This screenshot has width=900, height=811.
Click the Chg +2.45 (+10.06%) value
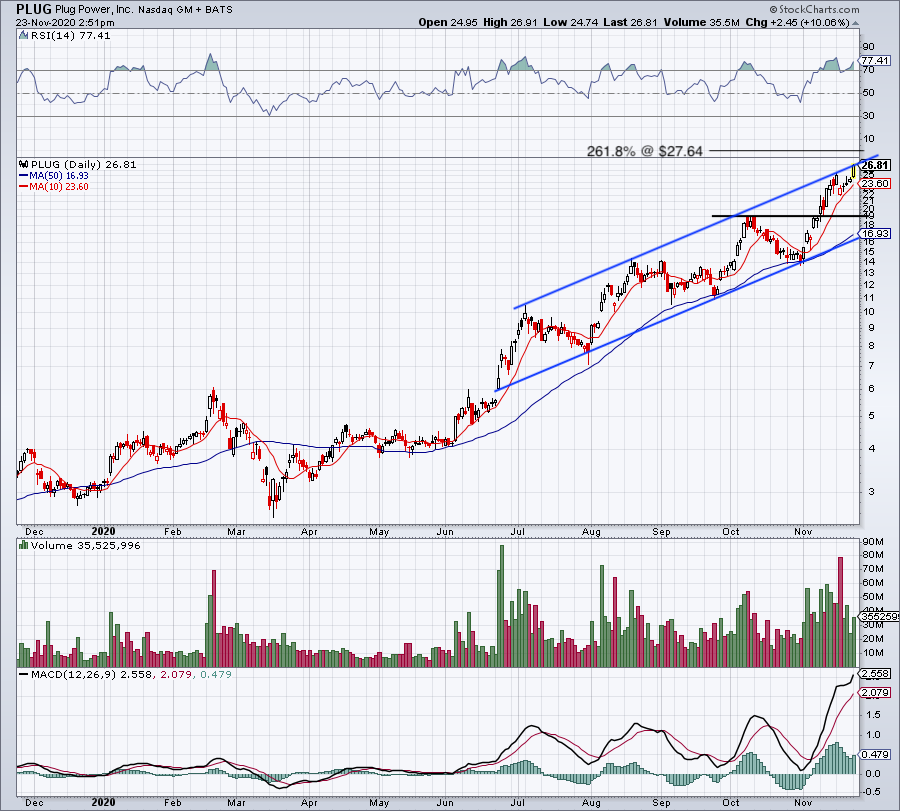pyautogui.click(x=797, y=22)
